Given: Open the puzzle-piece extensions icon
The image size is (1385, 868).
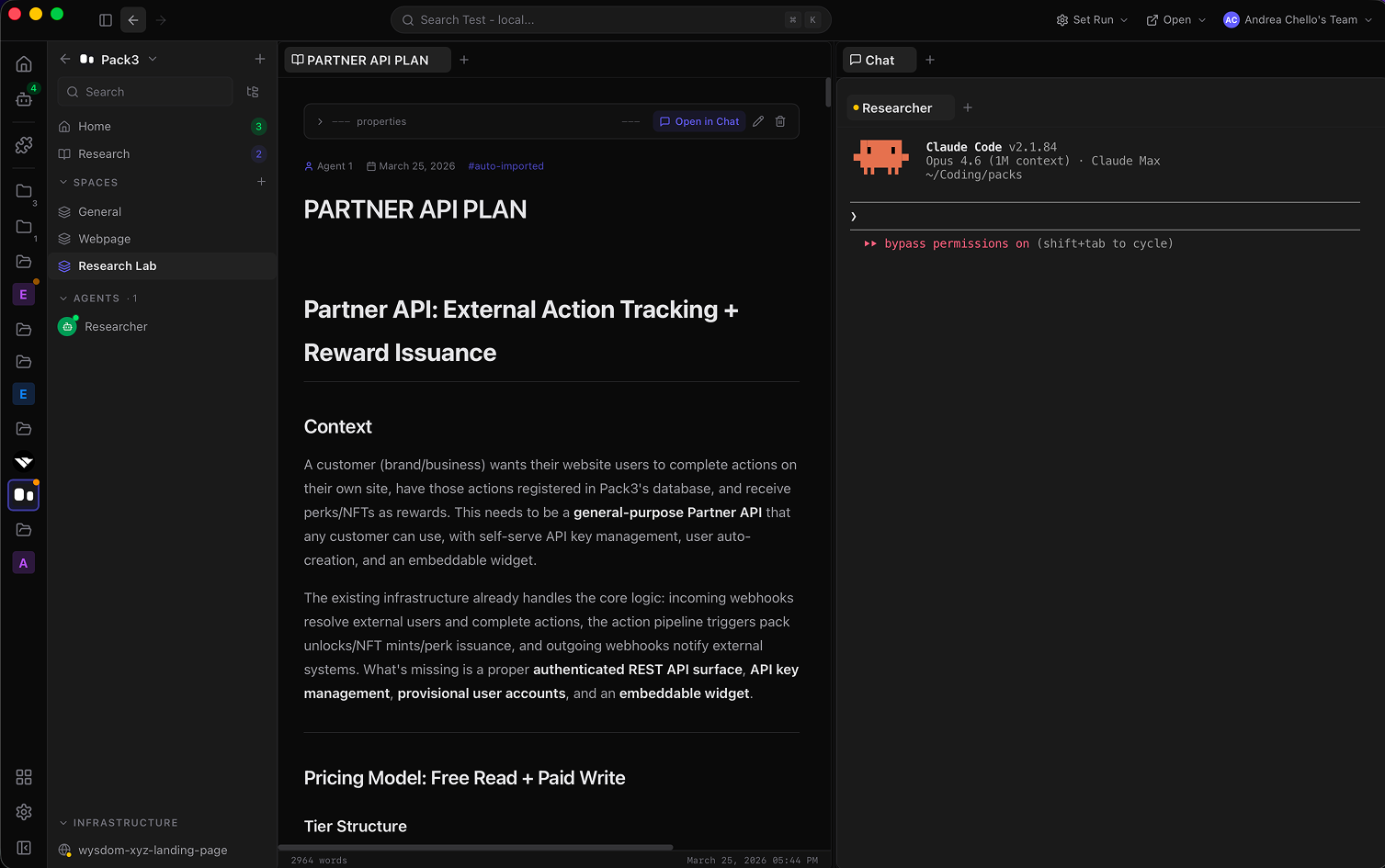Looking at the screenshot, I should [x=24, y=145].
